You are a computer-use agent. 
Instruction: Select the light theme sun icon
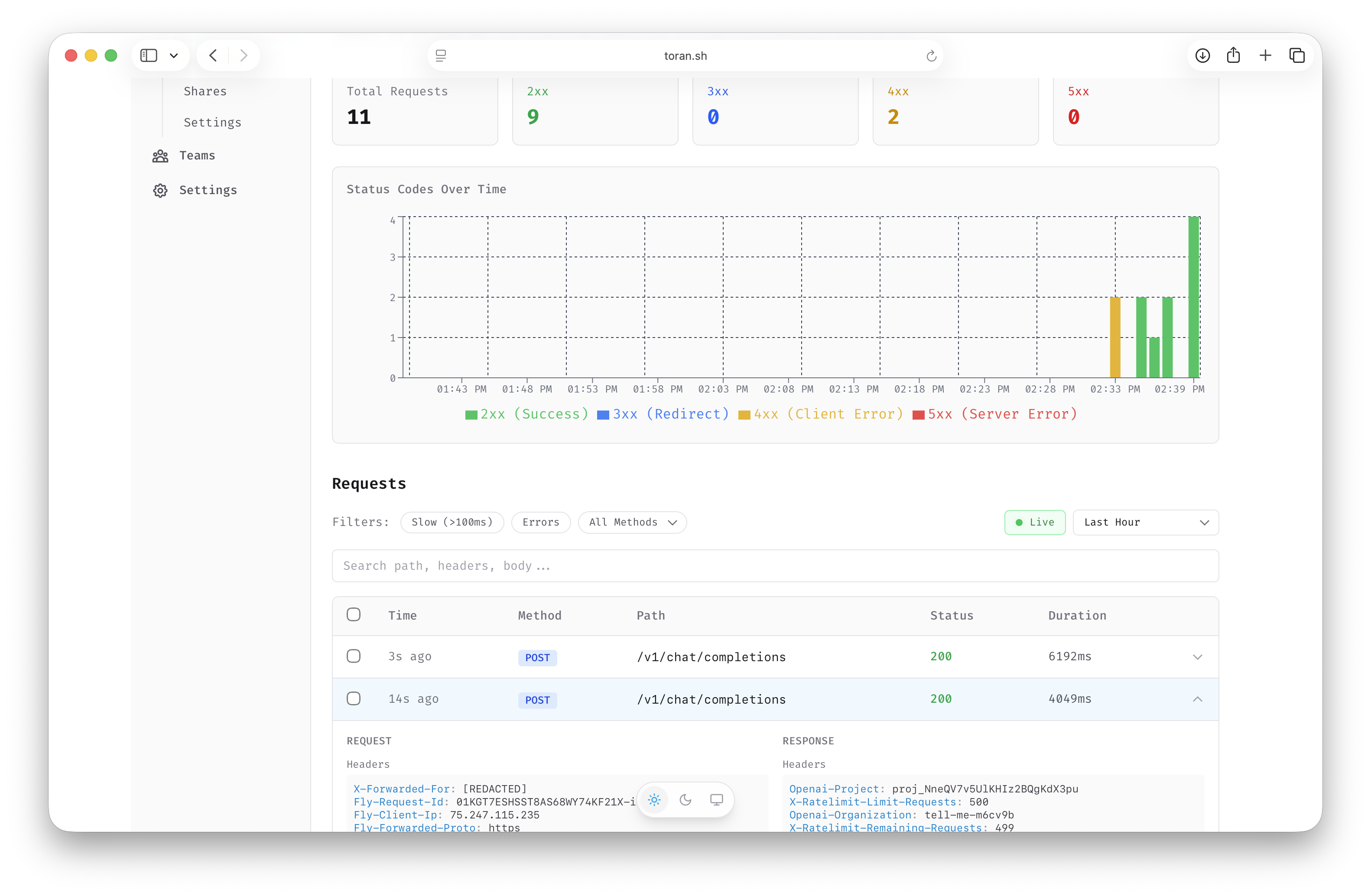[654, 799]
